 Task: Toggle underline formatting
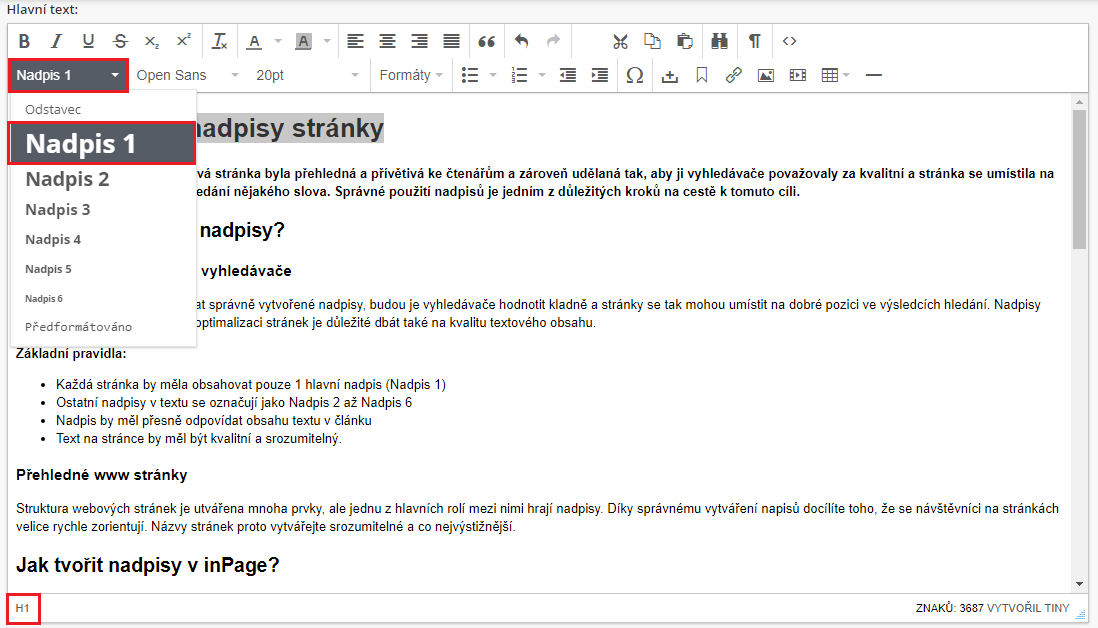(88, 41)
